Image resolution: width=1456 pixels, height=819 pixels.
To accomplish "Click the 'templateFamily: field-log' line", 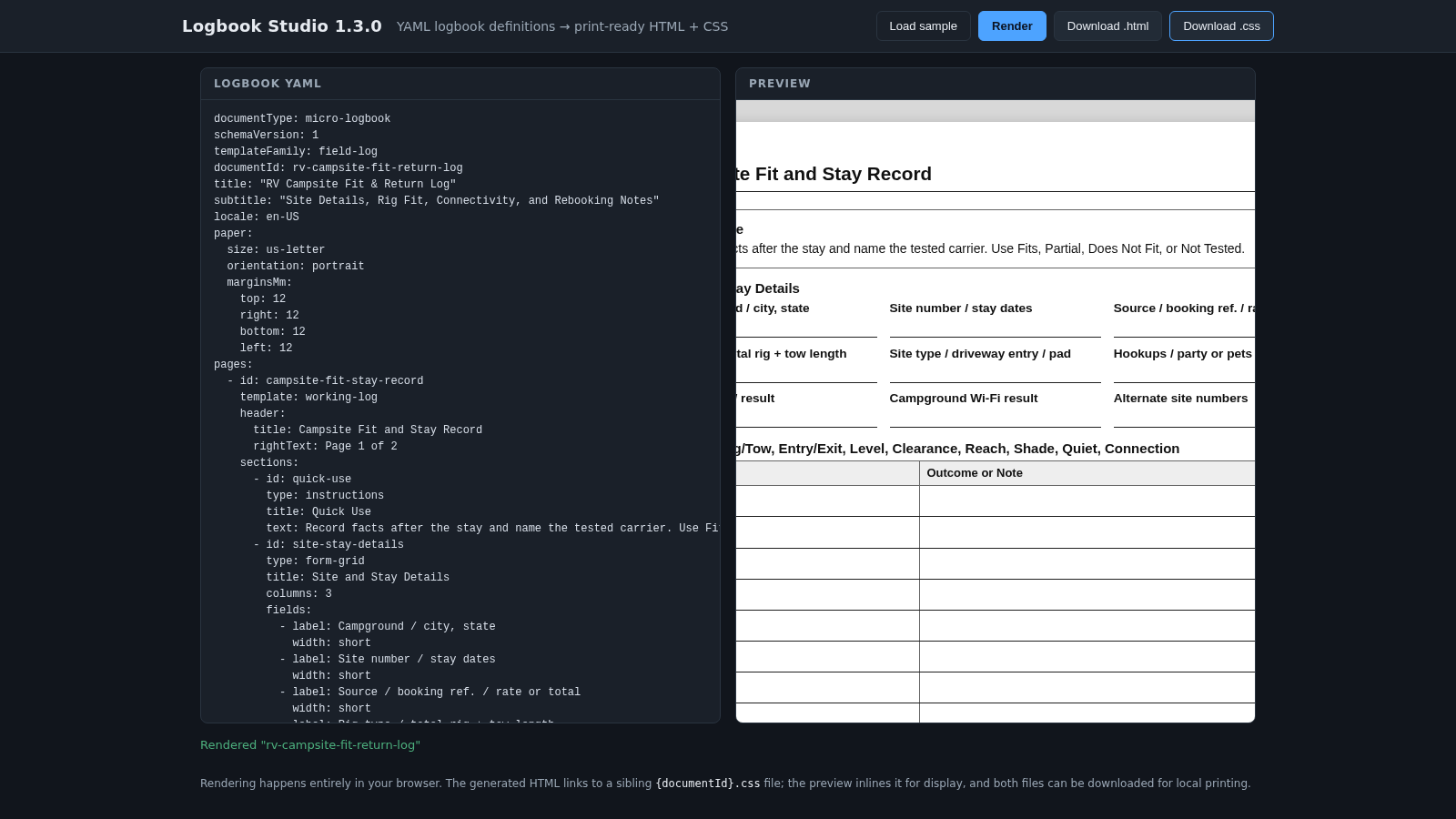I will pos(296,152).
